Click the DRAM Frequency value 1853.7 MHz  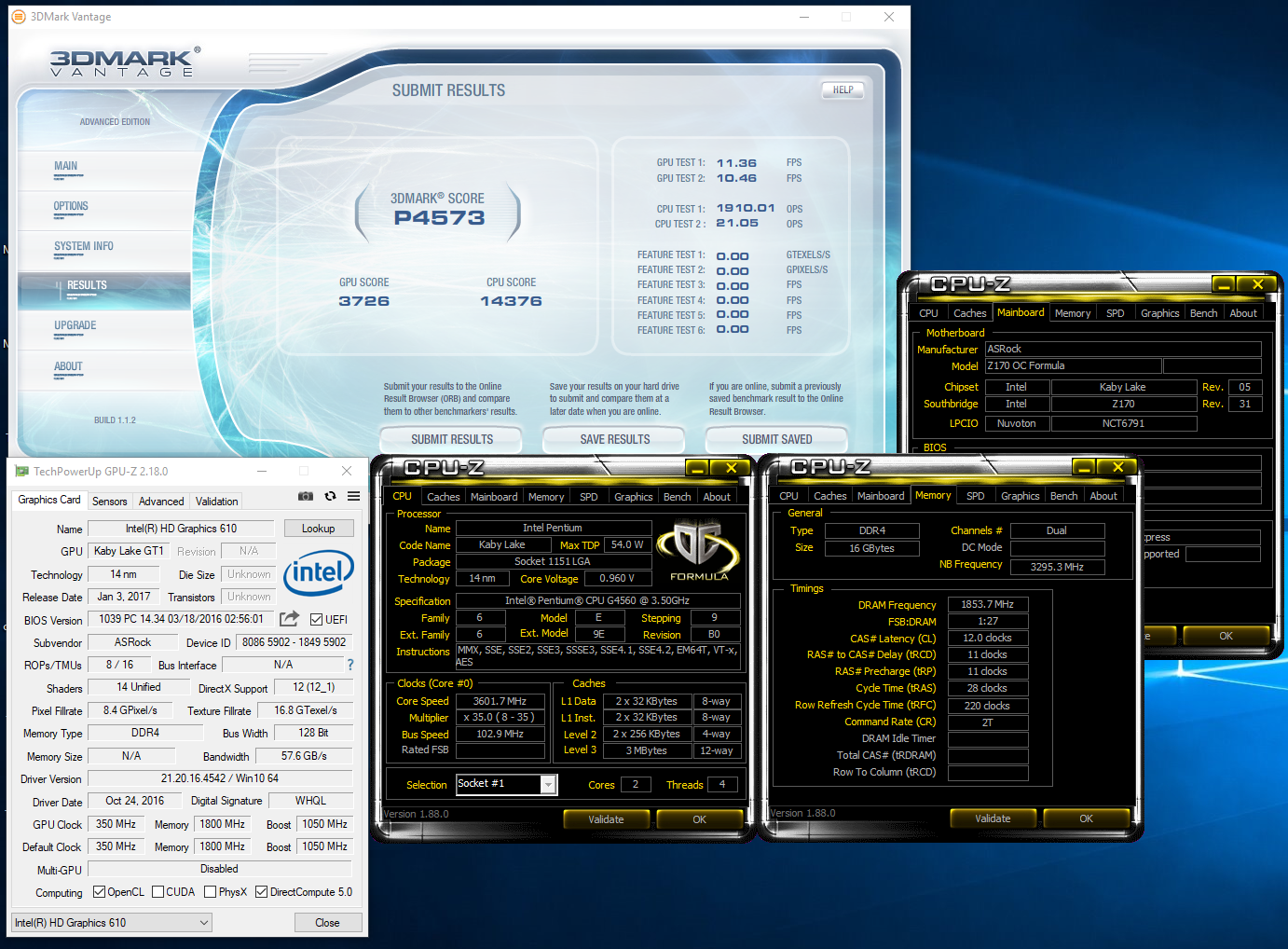pos(988,605)
